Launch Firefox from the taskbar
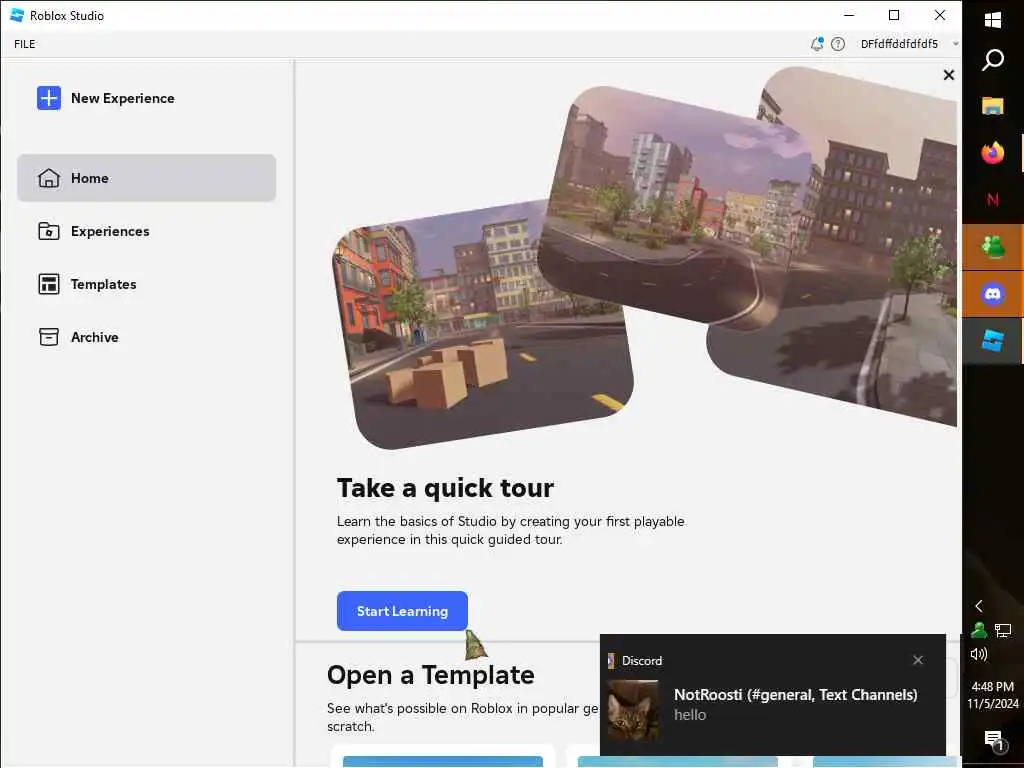1024x768 pixels. [x=993, y=153]
